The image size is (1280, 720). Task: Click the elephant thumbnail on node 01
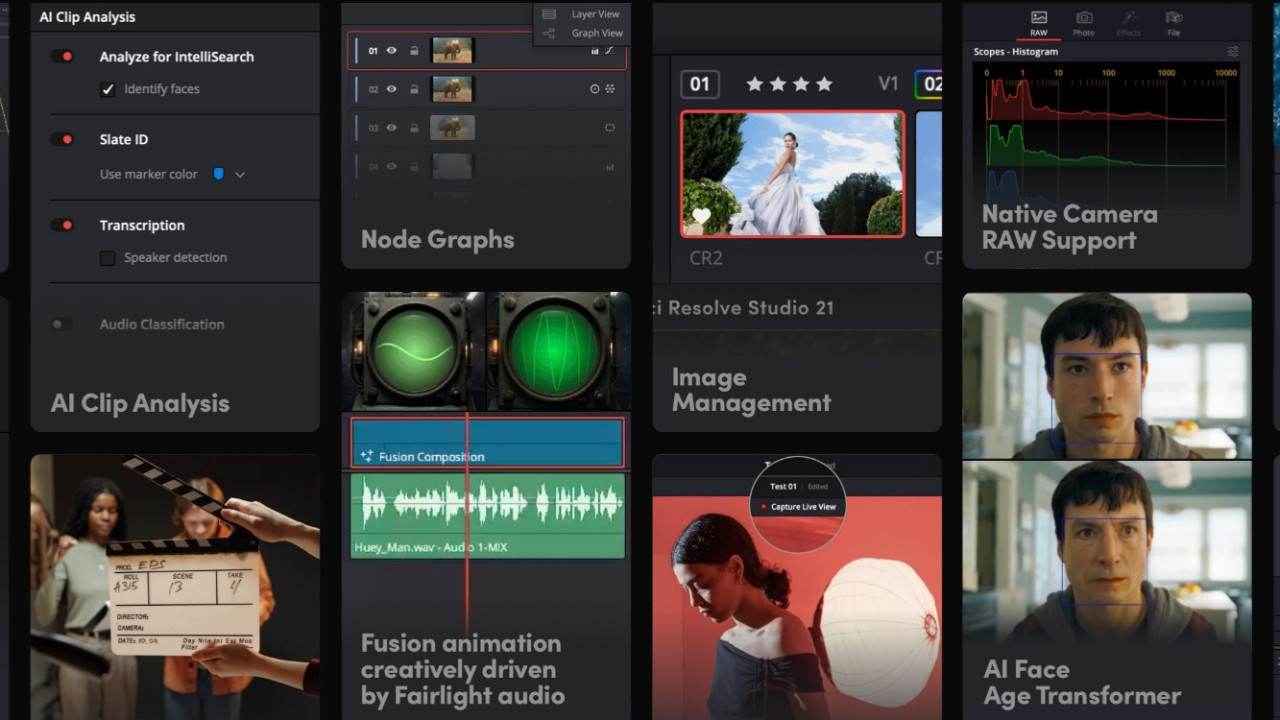[452, 51]
